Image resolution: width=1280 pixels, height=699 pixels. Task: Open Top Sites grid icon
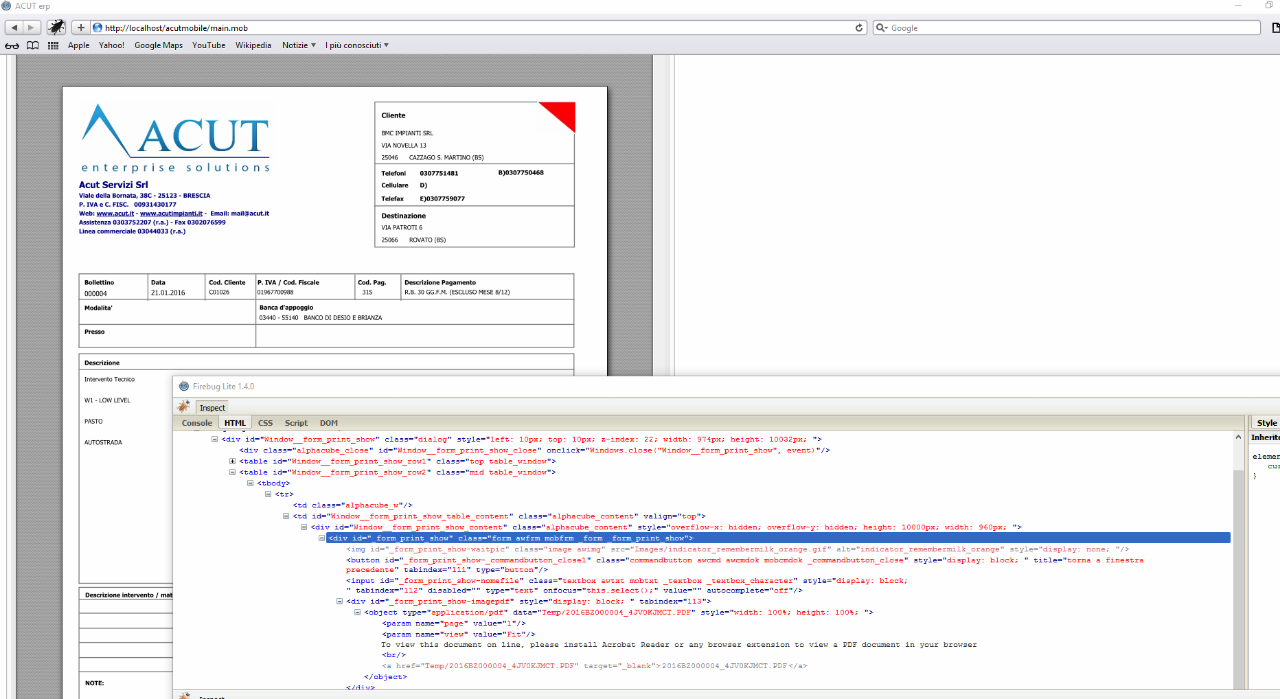coord(52,45)
